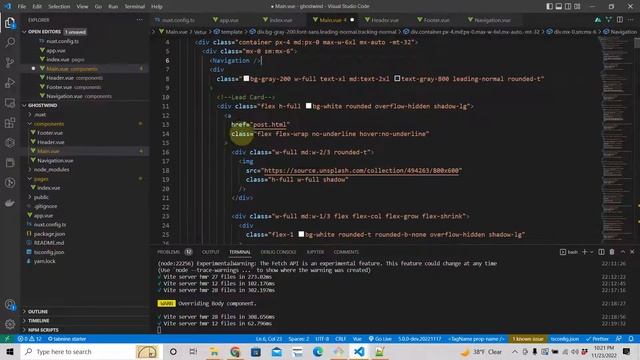This screenshot has height=360, width=640.
Task: Open editor More Actions ellipsis
Action: (631, 20)
